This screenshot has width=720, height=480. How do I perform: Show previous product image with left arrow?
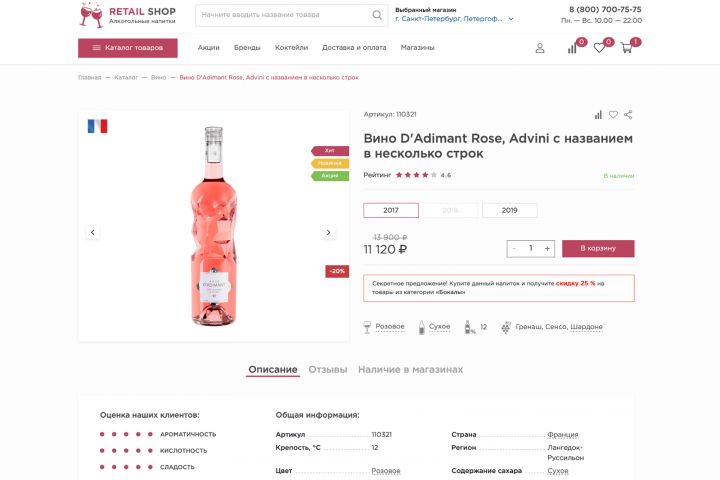pyautogui.click(x=93, y=232)
